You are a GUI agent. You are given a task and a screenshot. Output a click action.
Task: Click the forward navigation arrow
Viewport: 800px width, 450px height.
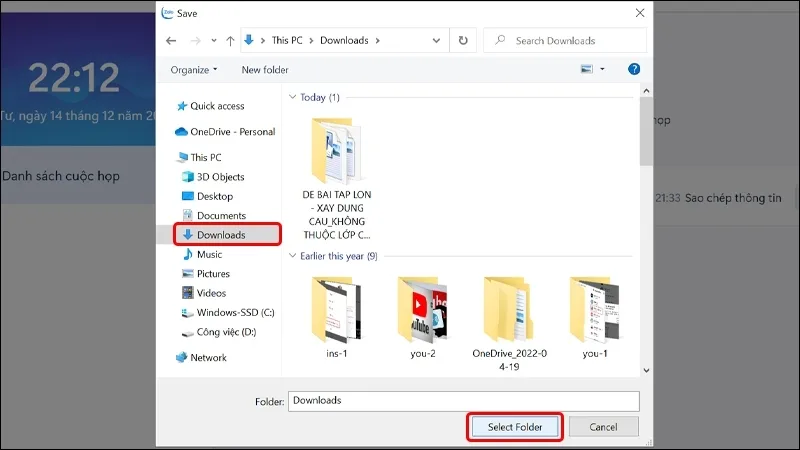pyautogui.click(x=195, y=41)
